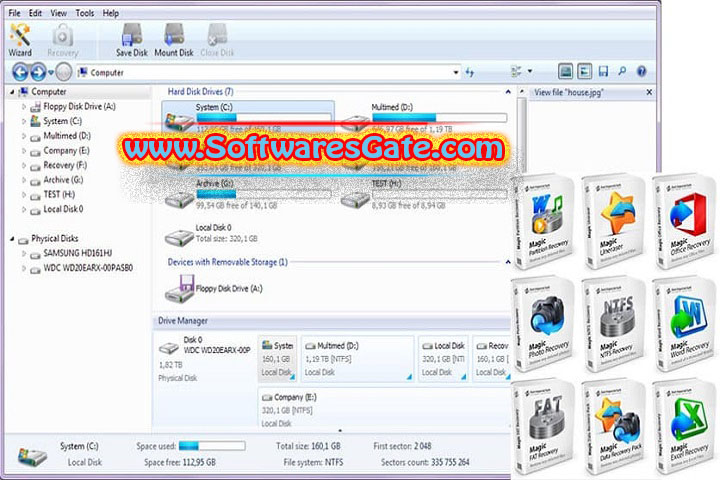Select Multimed (D:) partition in Drive Manager

pyautogui.click(x=357, y=359)
